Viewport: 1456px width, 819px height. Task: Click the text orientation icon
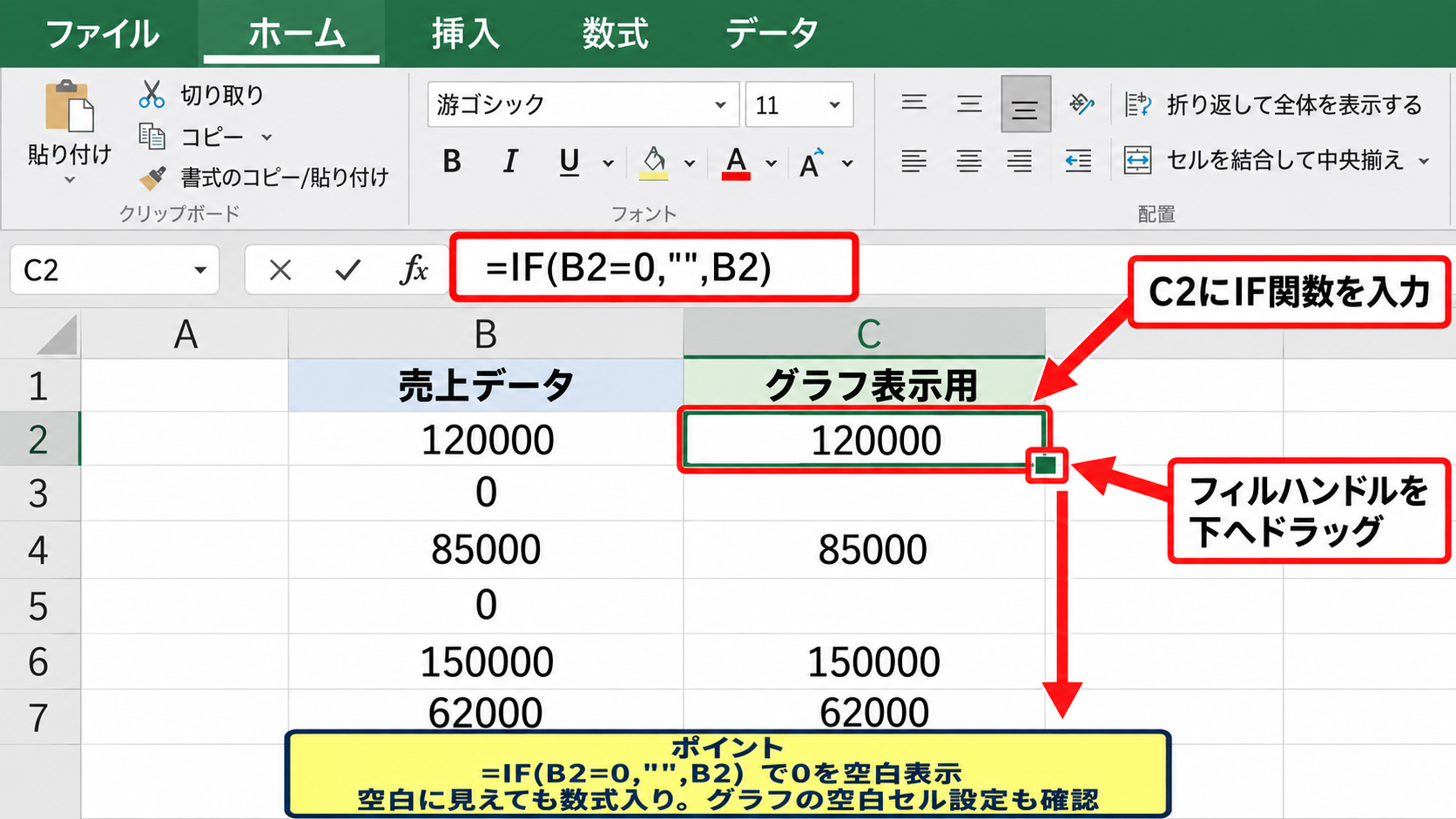pyautogui.click(x=1081, y=104)
